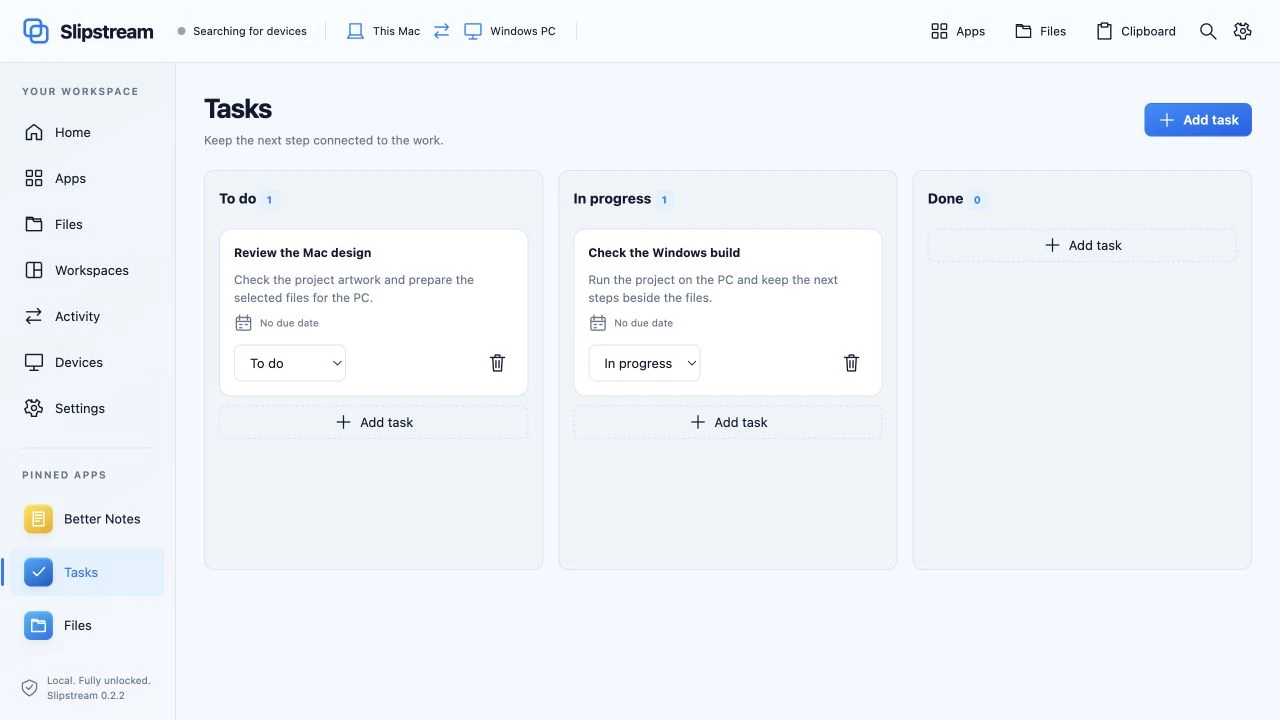
Task: Click the Done column heading
Action: pyautogui.click(x=945, y=199)
